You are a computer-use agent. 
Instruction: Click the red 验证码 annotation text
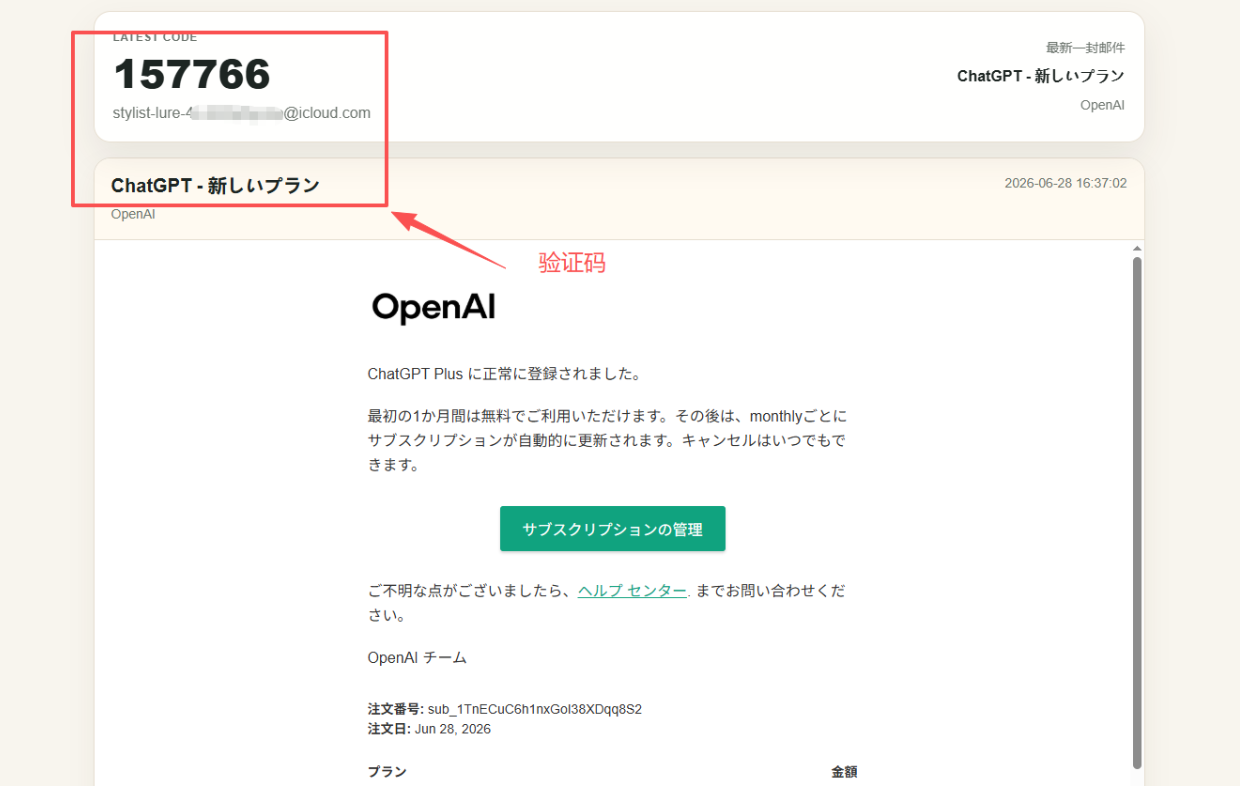pyautogui.click(x=572, y=263)
